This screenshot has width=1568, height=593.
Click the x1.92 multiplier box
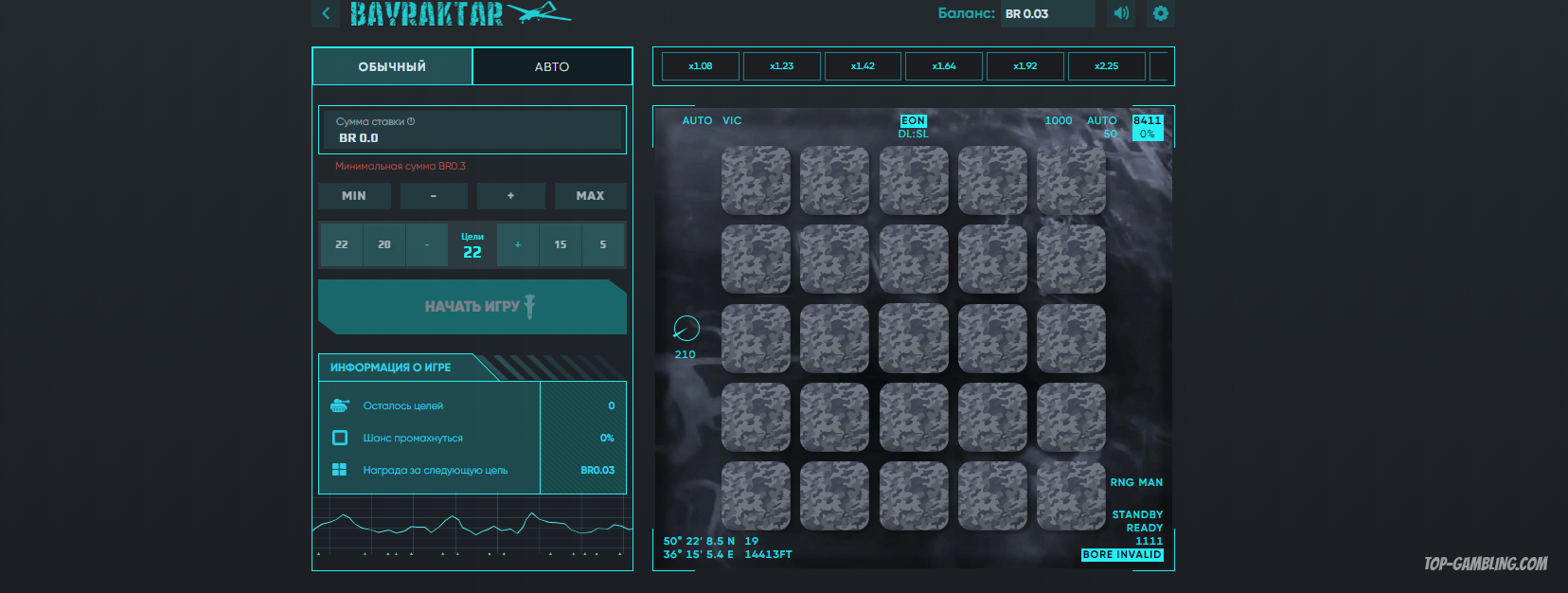click(1025, 66)
